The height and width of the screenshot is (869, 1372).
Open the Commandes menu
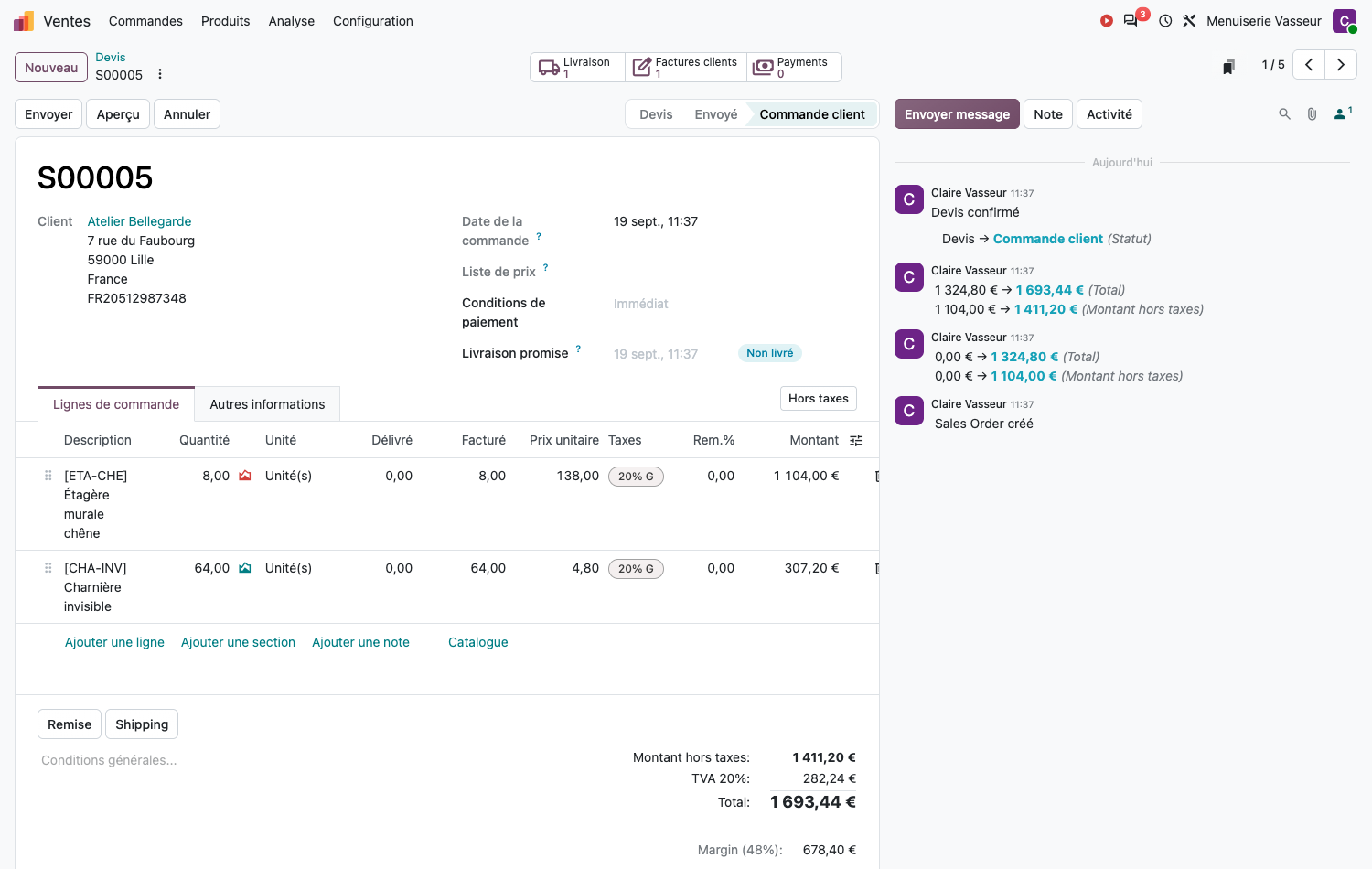coord(145,21)
